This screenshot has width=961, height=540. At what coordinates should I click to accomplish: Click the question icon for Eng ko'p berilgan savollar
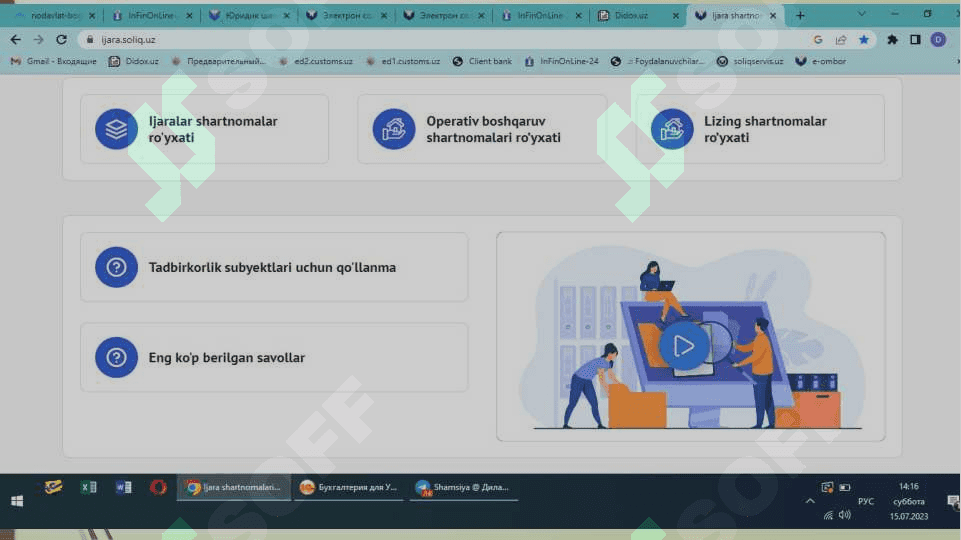point(116,357)
